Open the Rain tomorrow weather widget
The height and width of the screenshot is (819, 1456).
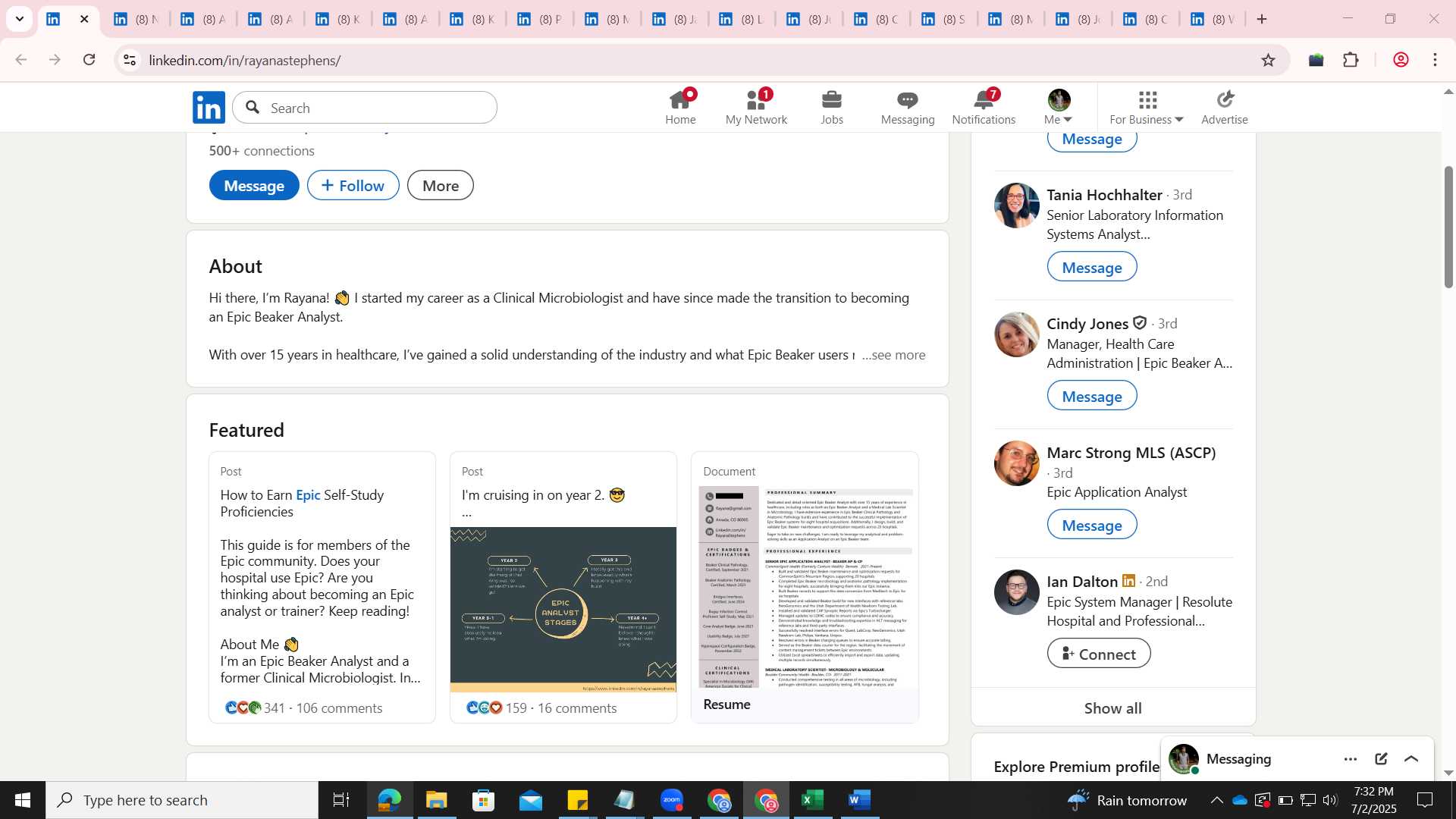point(1126,800)
